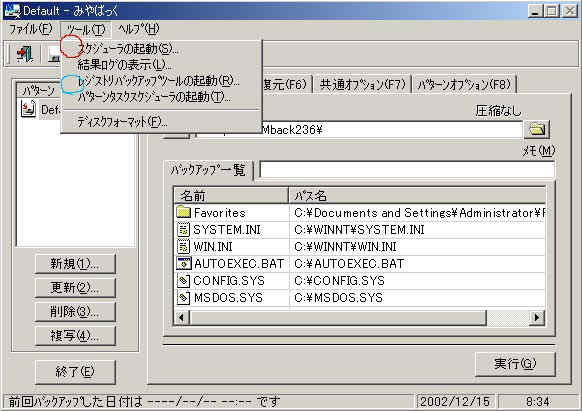Select the AUTOEXEC.BAT file icon

tap(184, 263)
